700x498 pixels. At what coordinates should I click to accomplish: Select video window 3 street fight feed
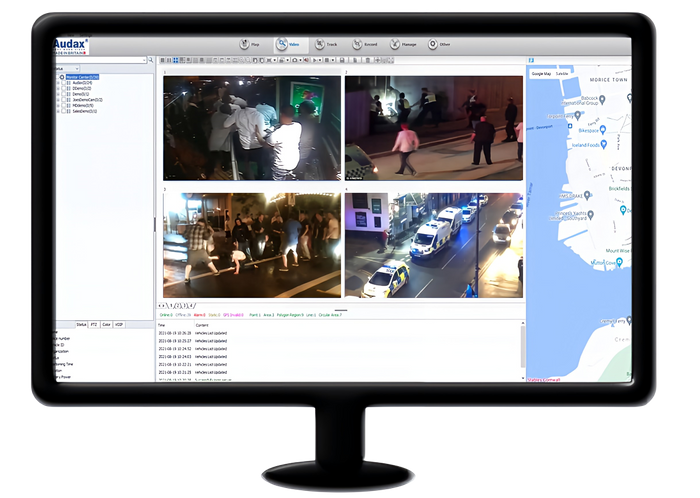[x=252, y=245]
